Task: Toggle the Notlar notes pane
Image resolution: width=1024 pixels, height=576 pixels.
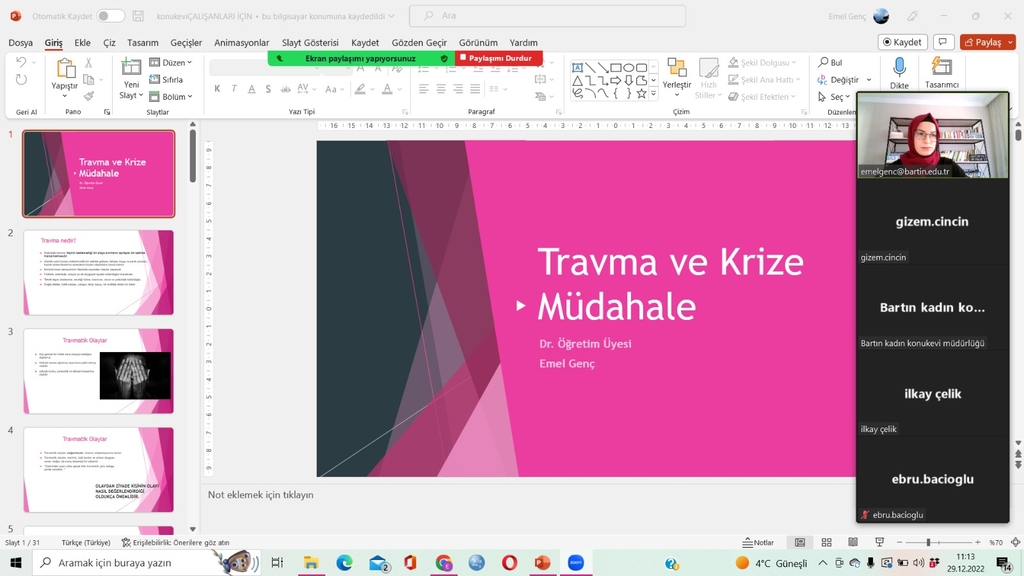Action: pos(758,543)
